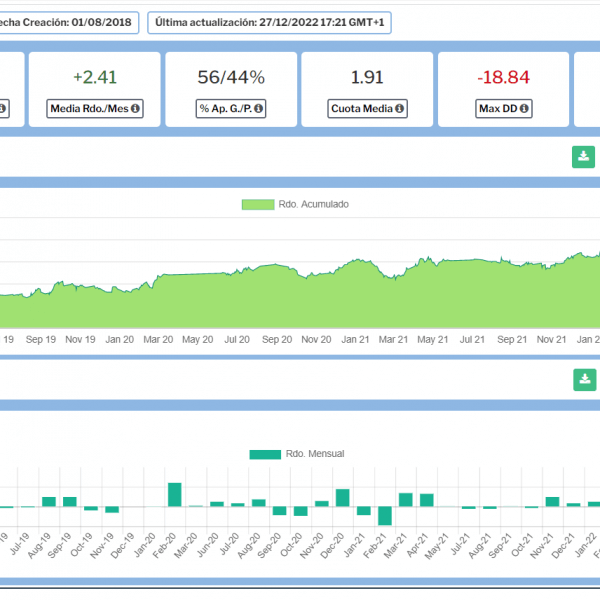Image resolution: width=600 pixels, height=600 pixels.
Task: Click the Jan 21 axis label on the accumulated chart
Action: pos(355,339)
